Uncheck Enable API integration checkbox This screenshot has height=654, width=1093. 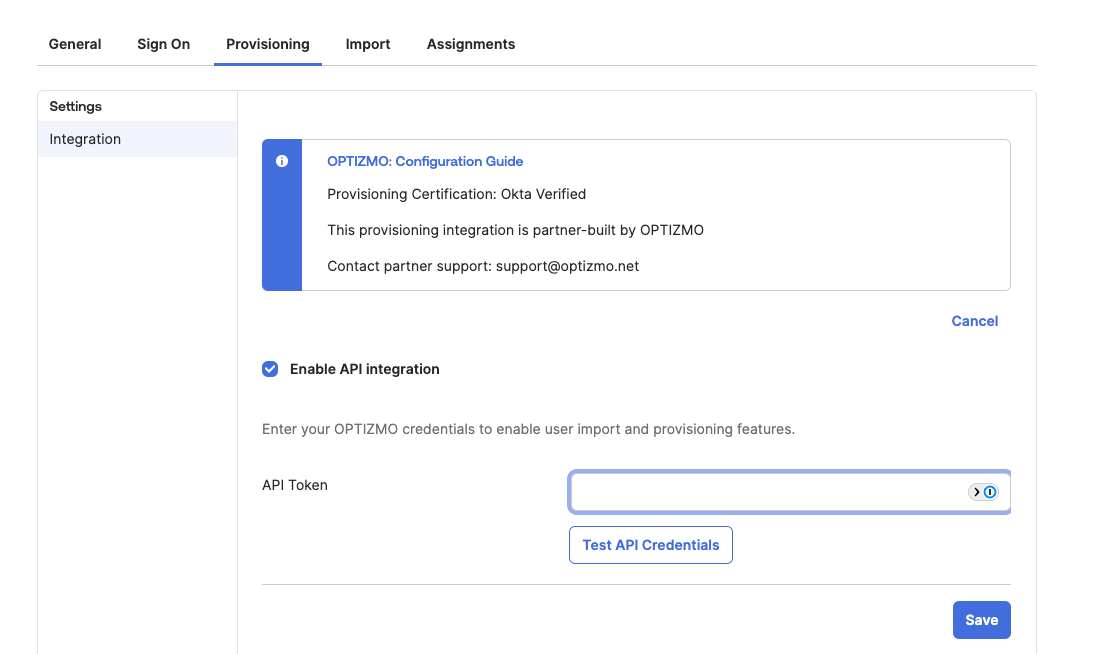270,369
